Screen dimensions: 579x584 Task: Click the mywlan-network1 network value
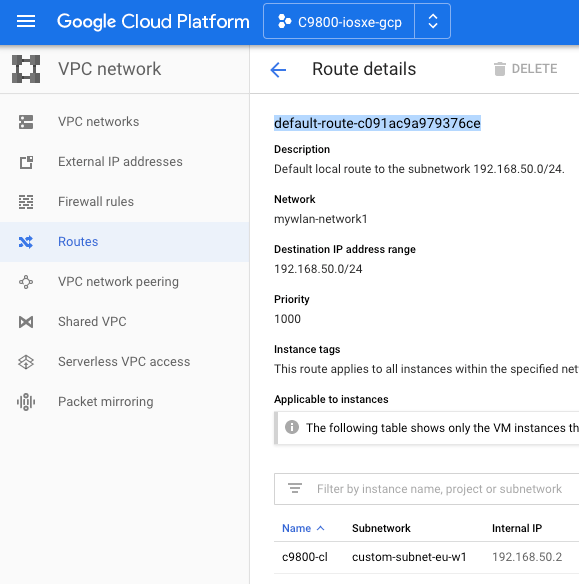pyautogui.click(x=321, y=219)
